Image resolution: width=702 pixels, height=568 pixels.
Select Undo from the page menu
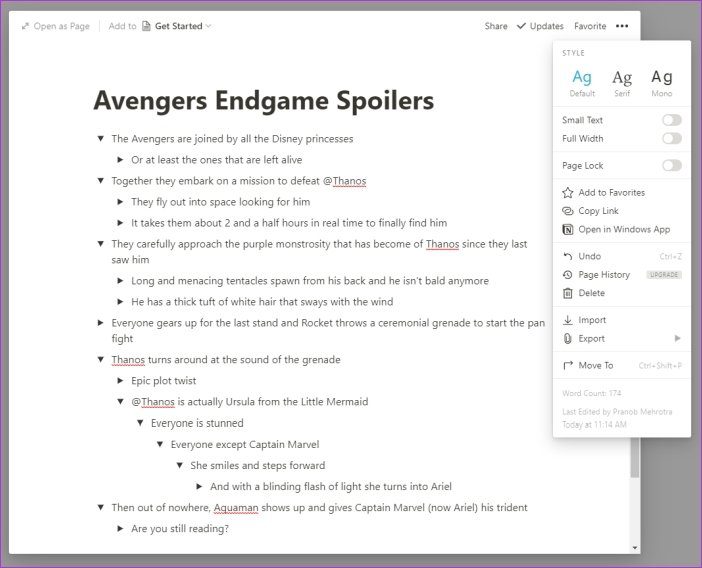pyautogui.click(x=622, y=256)
